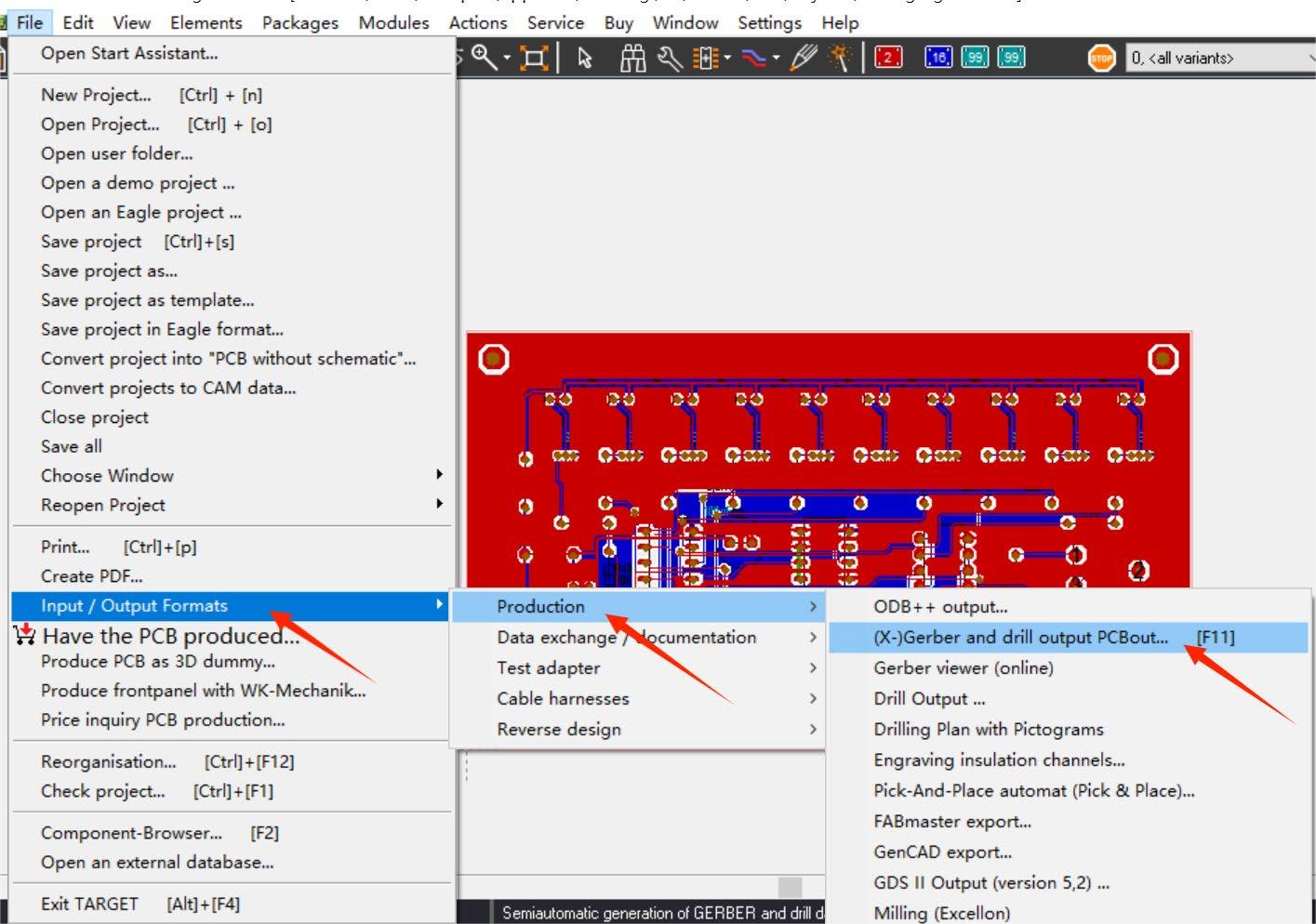Click the magic wand autorouter icon

[x=840, y=59]
